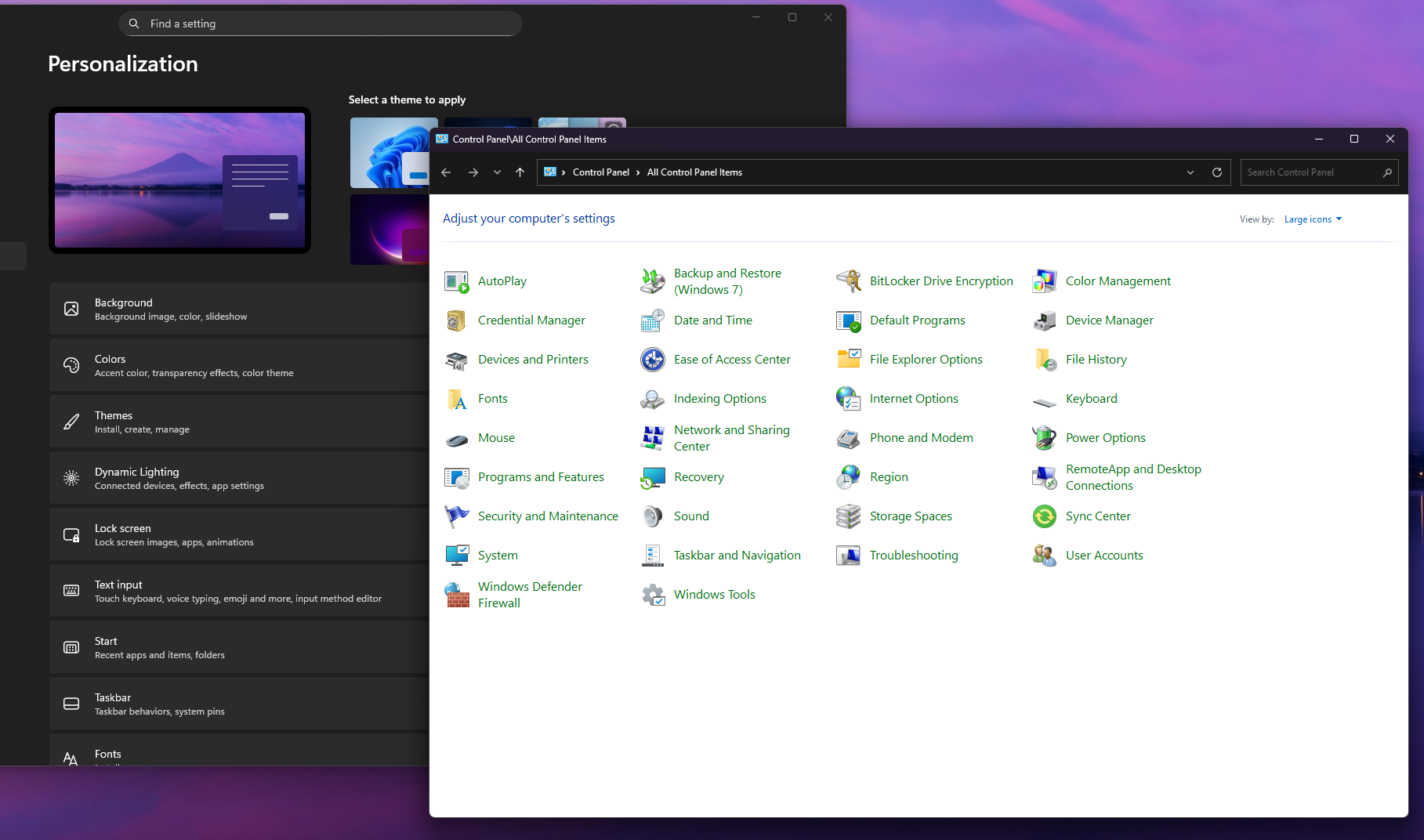This screenshot has height=840, width=1424.
Task: Click the Phone and Modem icon
Action: point(848,438)
